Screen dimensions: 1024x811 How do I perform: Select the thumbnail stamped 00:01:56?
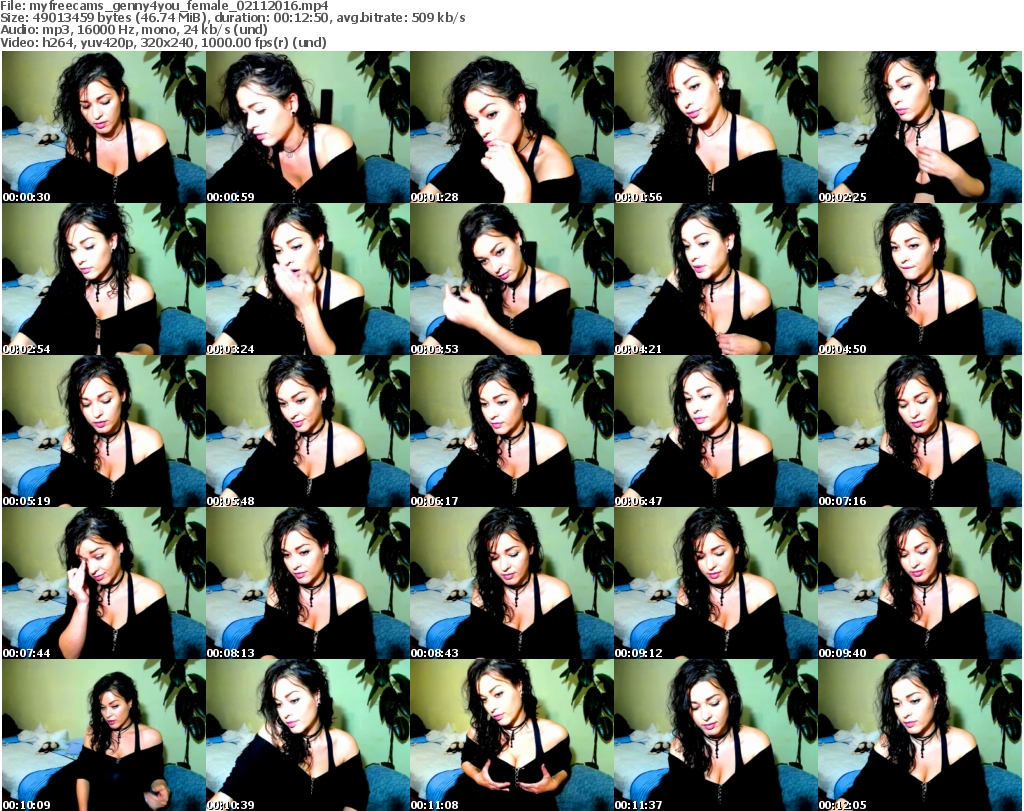click(716, 127)
